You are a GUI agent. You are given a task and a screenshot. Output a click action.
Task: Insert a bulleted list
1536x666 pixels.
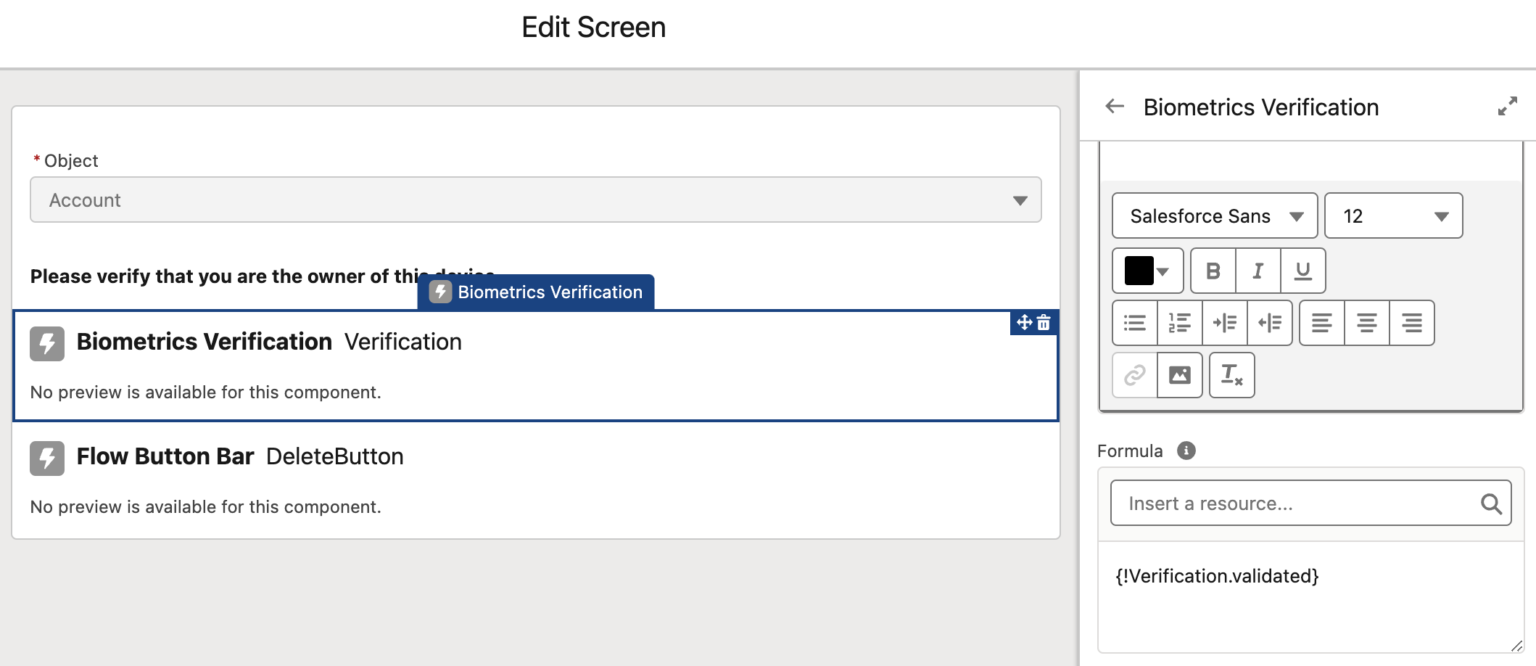1134,322
